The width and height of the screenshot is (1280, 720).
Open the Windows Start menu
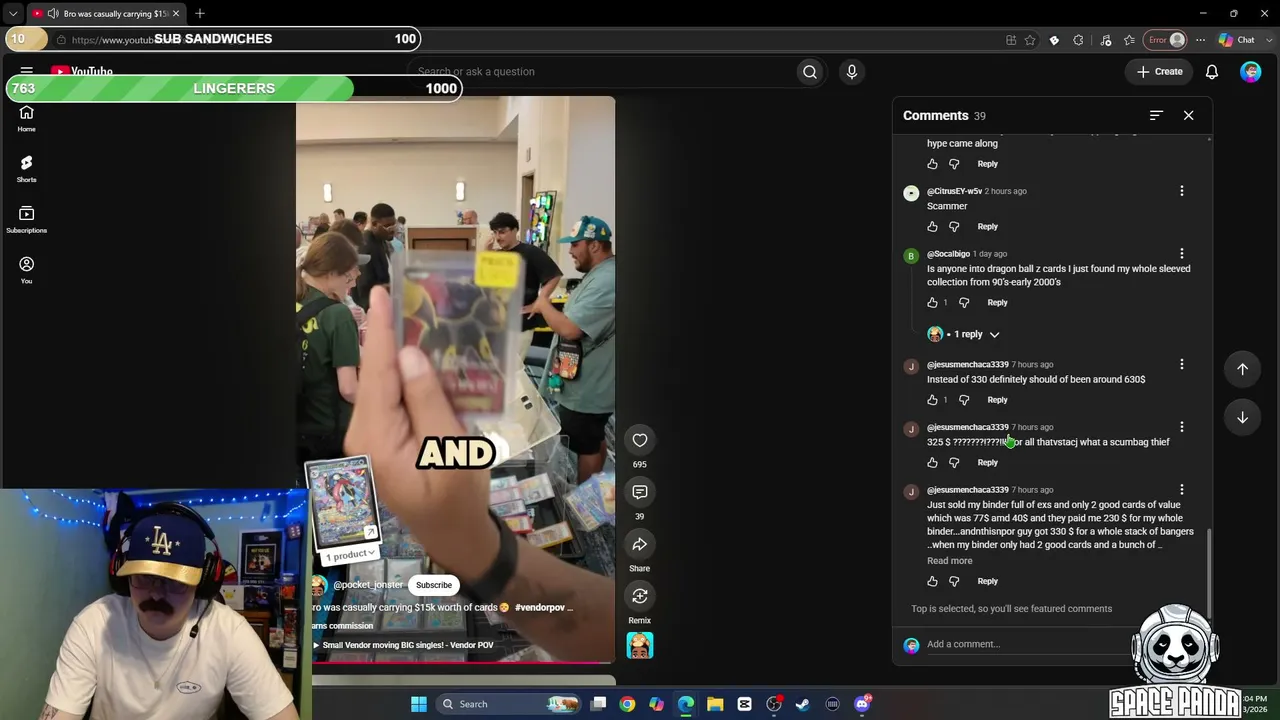pos(419,704)
